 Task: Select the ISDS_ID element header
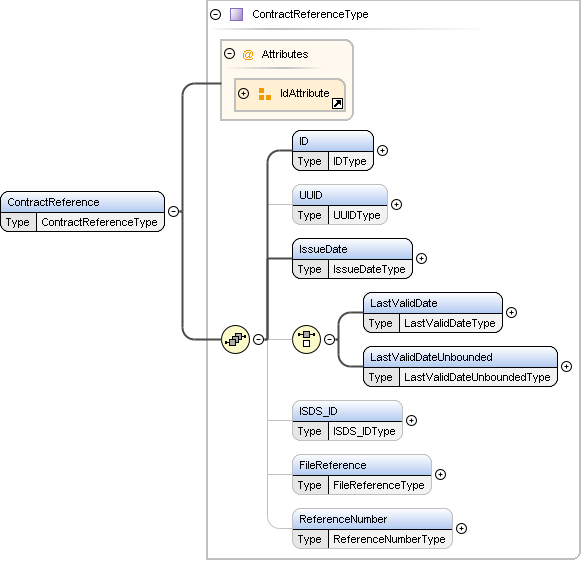pos(347,411)
